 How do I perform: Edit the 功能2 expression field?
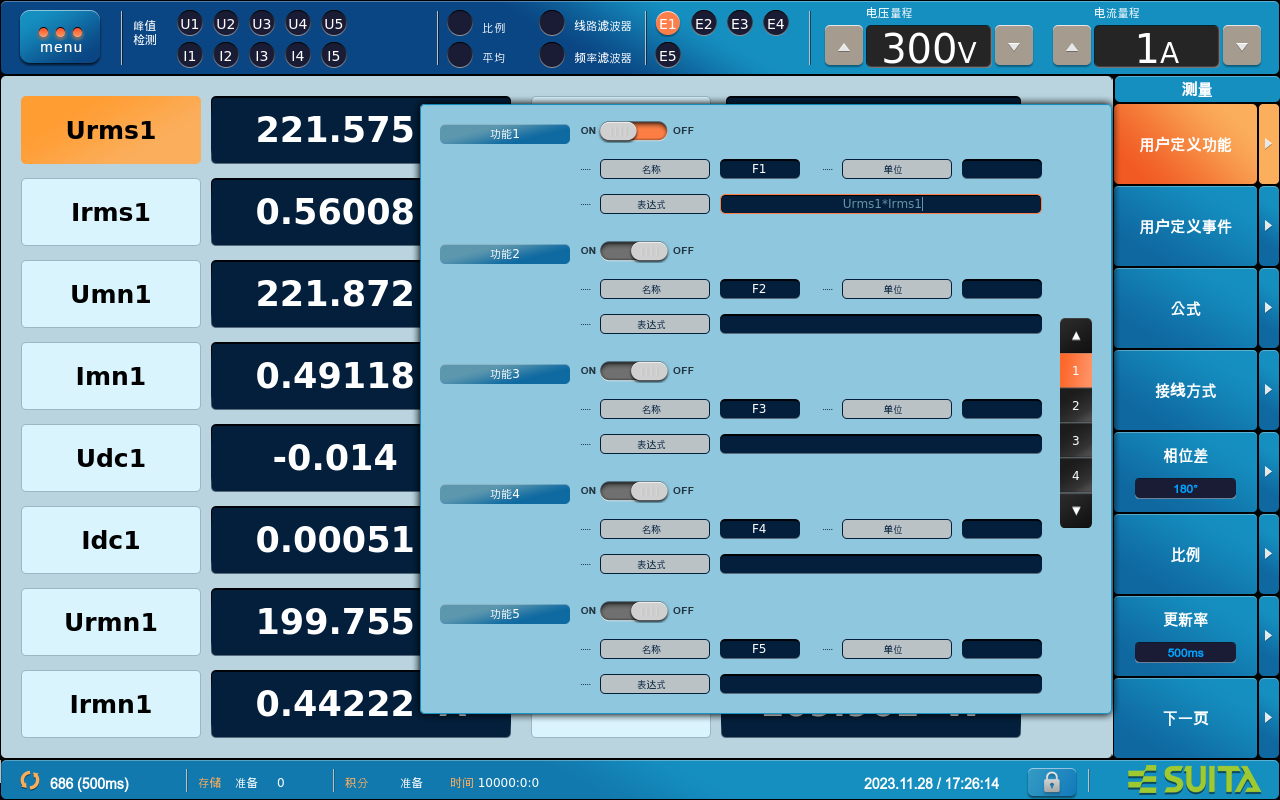tap(881, 324)
